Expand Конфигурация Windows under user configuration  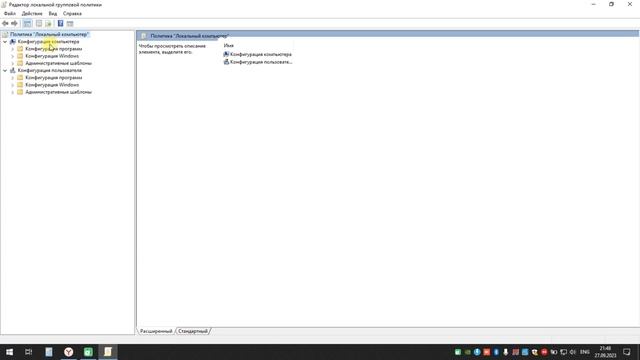(x=12, y=85)
